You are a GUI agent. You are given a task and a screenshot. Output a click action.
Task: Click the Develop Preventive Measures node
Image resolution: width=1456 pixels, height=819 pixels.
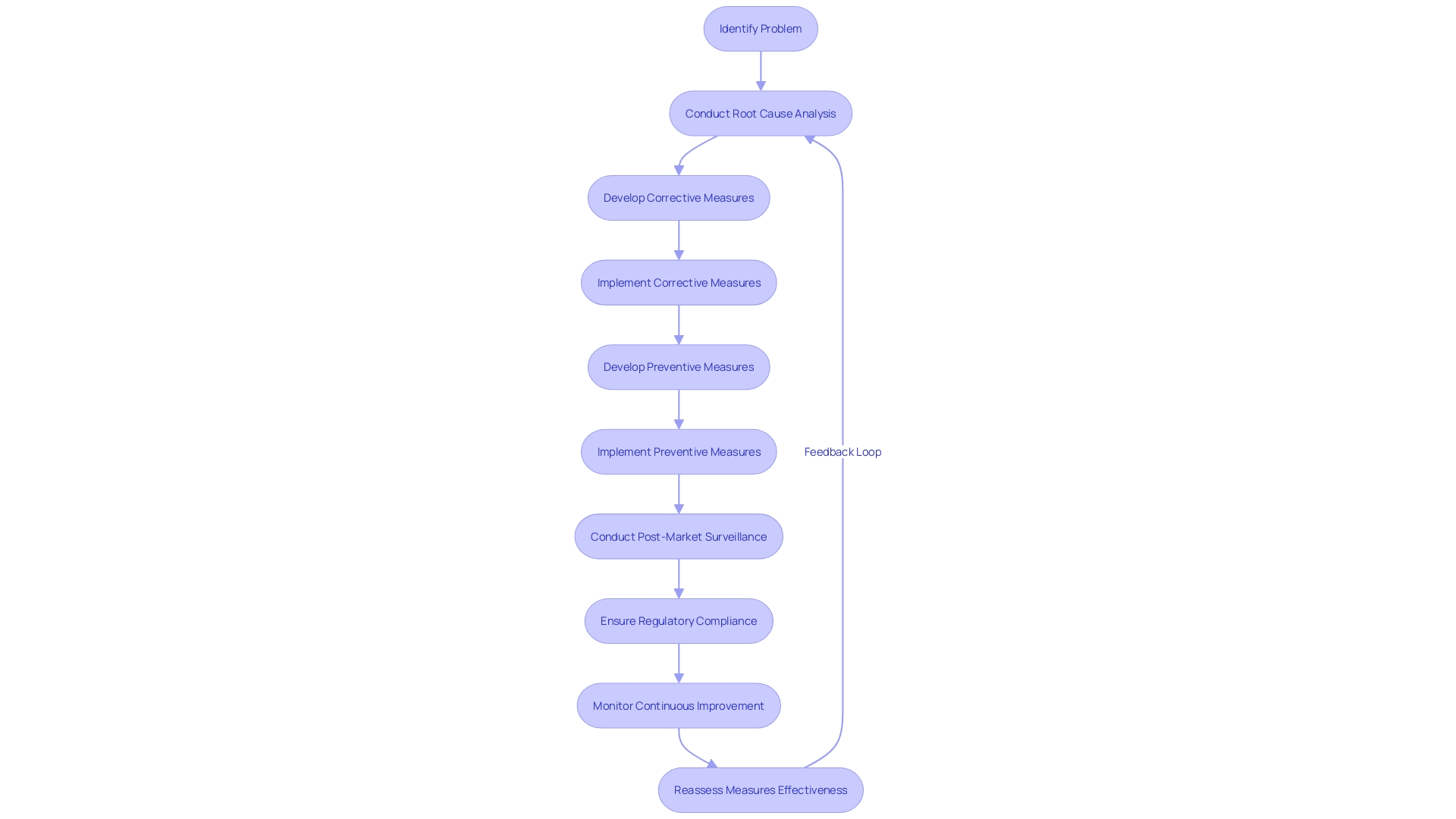(x=679, y=367)
